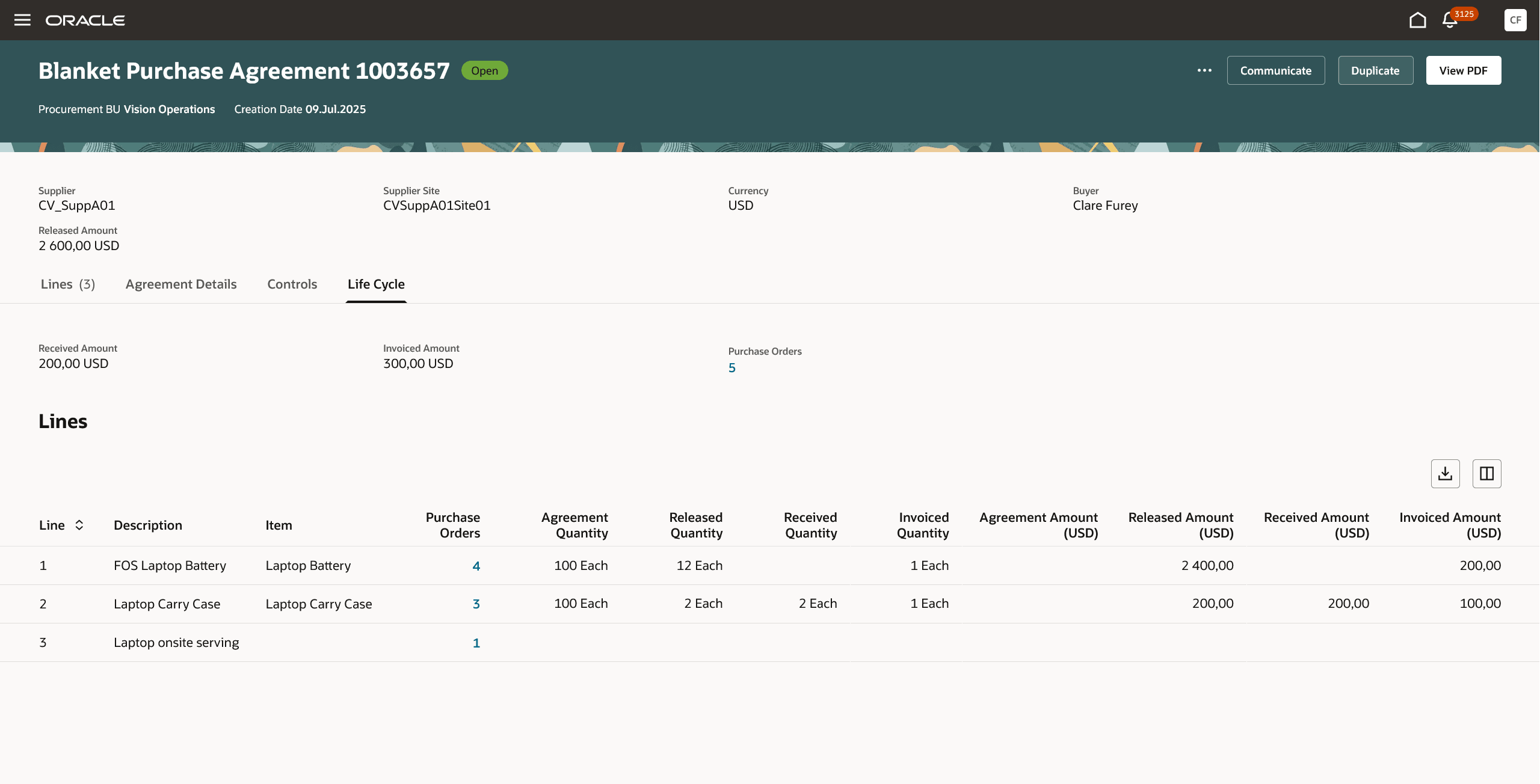
Task: Open notifications bell with 3125 badge
Action: pyautogui.click(x=1450, y=20)
